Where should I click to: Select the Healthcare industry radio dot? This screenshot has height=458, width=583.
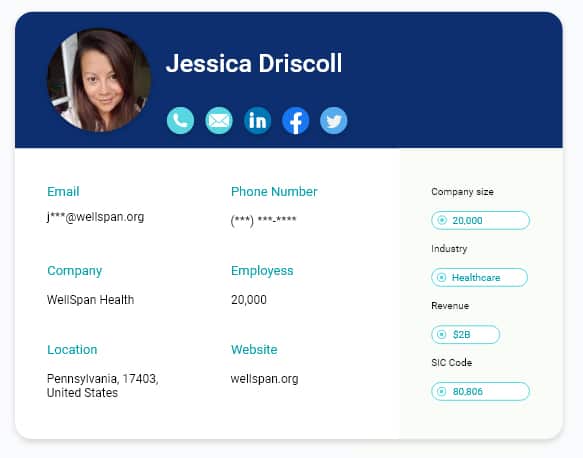click(441, 277)
